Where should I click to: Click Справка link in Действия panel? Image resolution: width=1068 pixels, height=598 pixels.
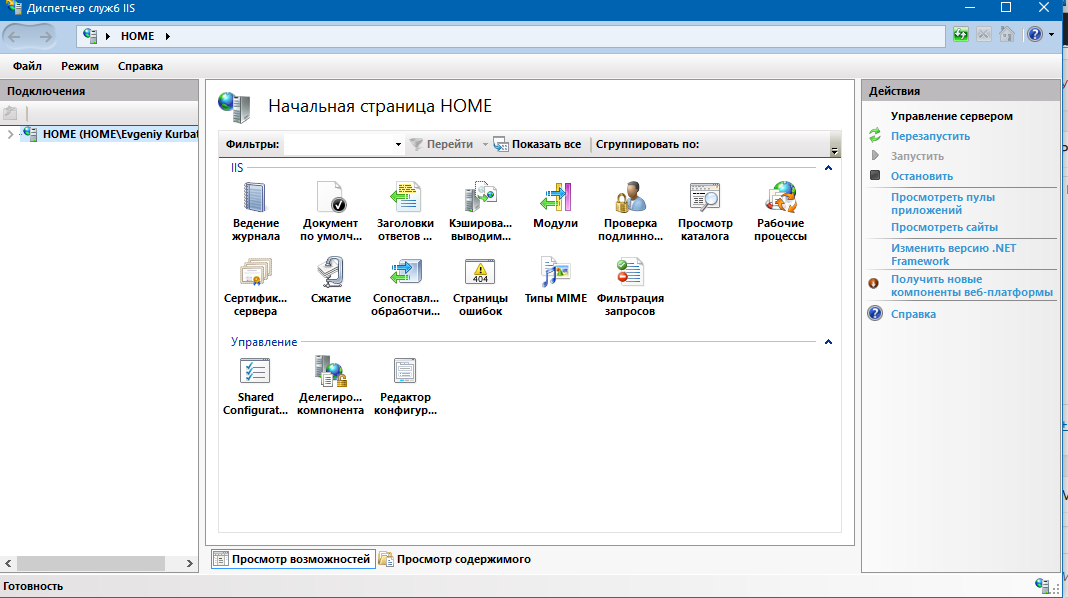point(913,314)
